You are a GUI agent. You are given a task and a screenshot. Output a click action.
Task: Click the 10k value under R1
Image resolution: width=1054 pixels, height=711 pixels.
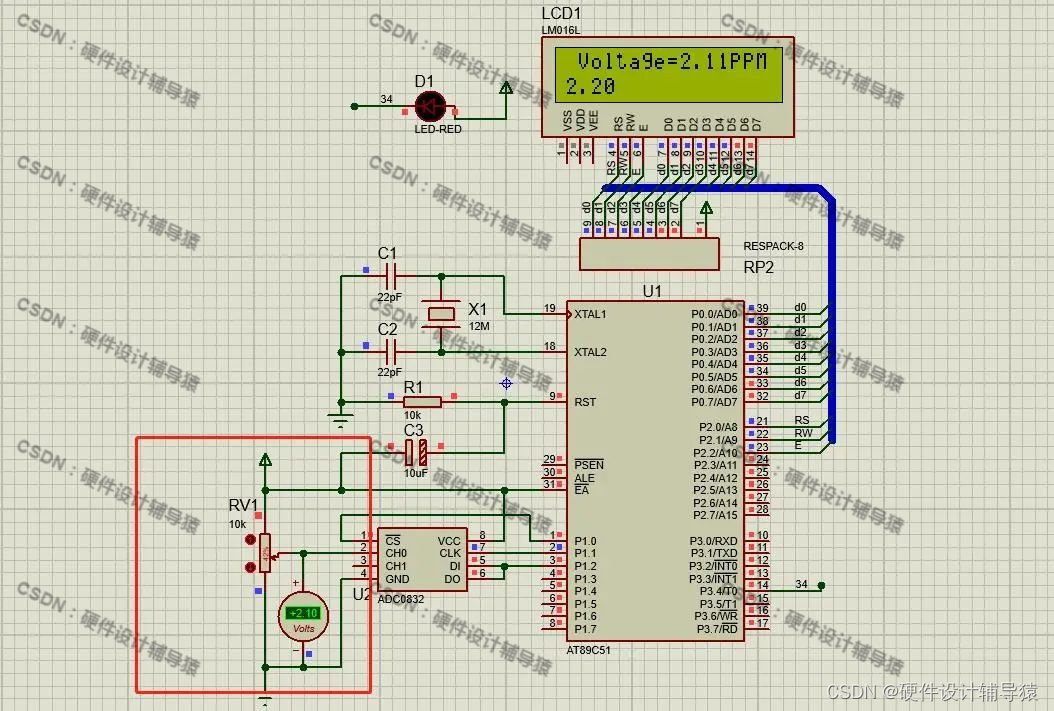[x=413, y=415]
